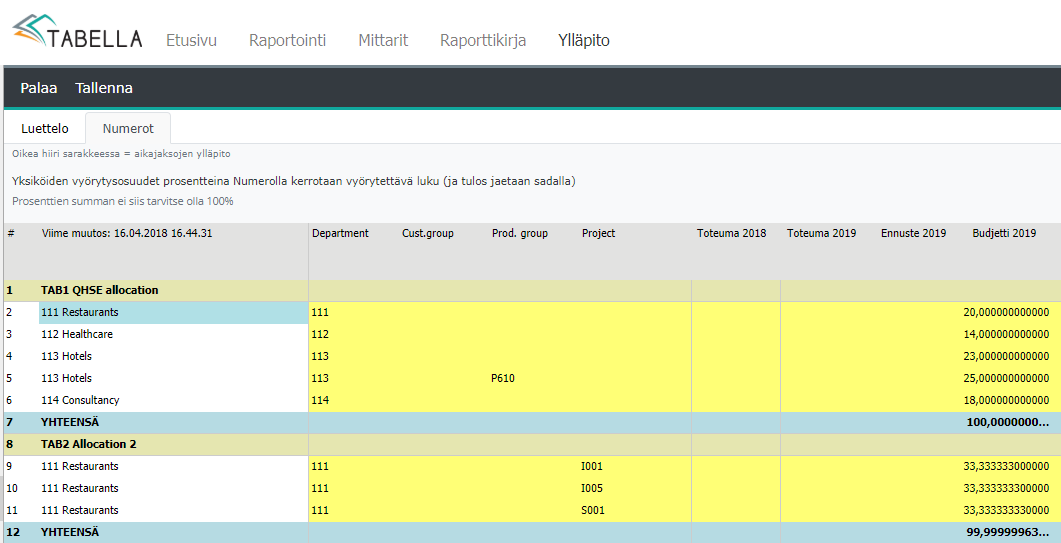The image size is (1061, 543).
Task: Open the Raportointi menu
Action: pyautogui.click(x=287, y=41)
